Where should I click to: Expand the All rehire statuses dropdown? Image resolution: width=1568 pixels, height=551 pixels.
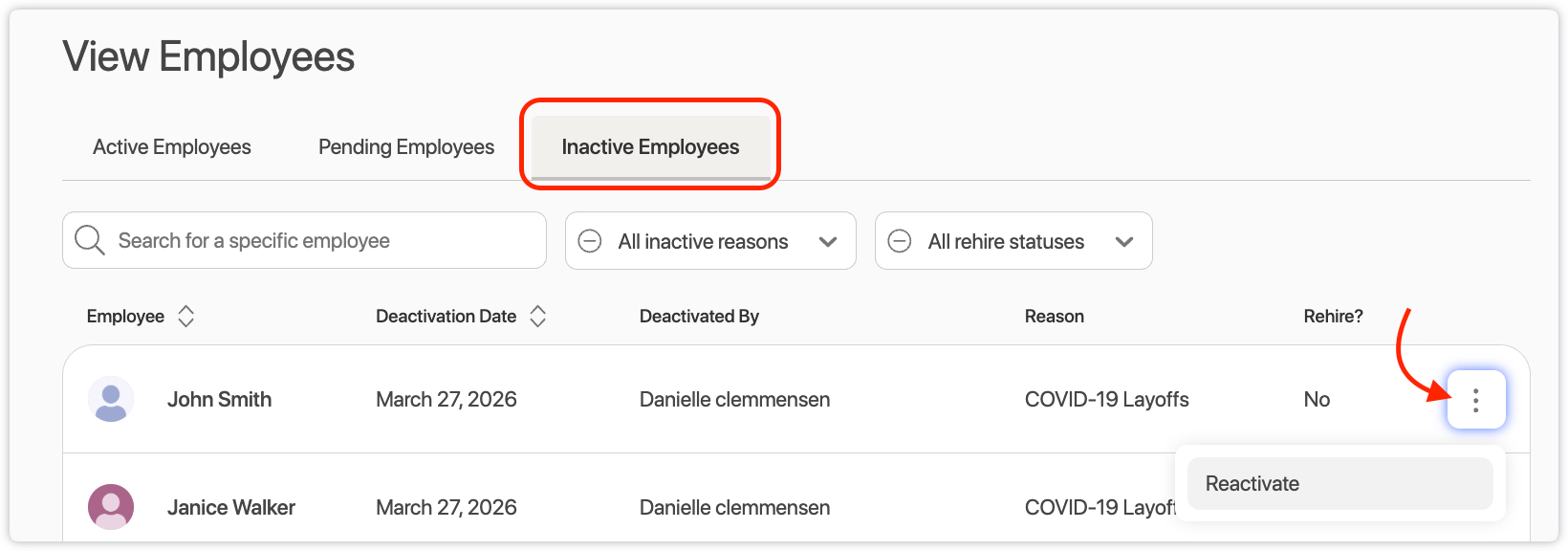[x=1006, y=242]
